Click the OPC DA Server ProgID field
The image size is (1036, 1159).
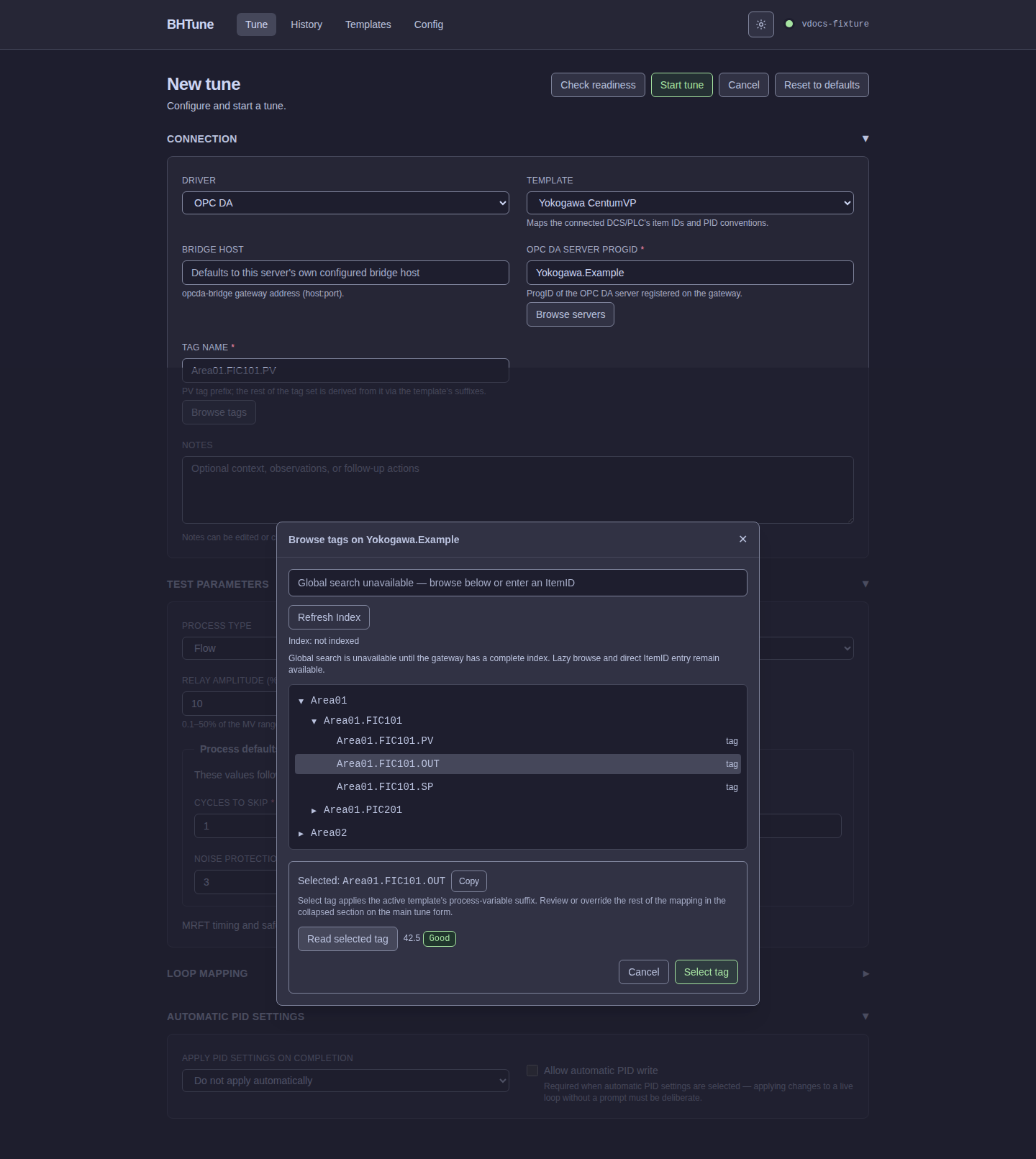pyautogui.click(x=690, y=273)
